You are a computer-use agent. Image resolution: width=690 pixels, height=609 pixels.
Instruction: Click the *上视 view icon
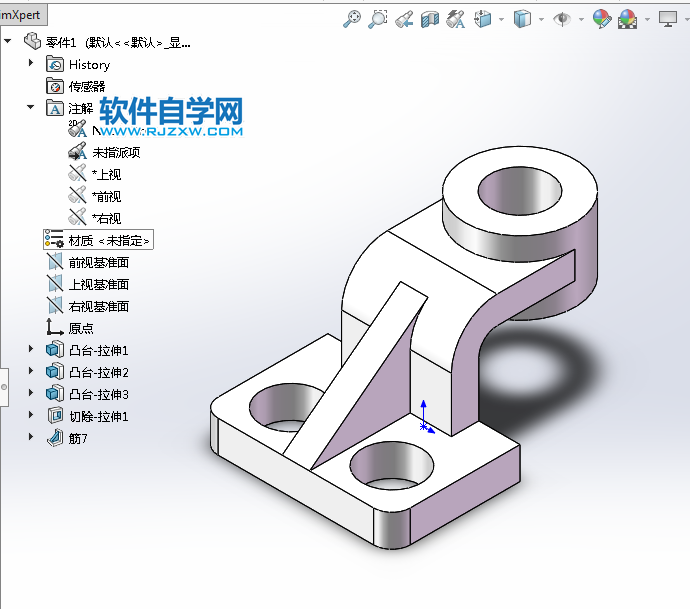pyautogui.click(x=77, y=173)
